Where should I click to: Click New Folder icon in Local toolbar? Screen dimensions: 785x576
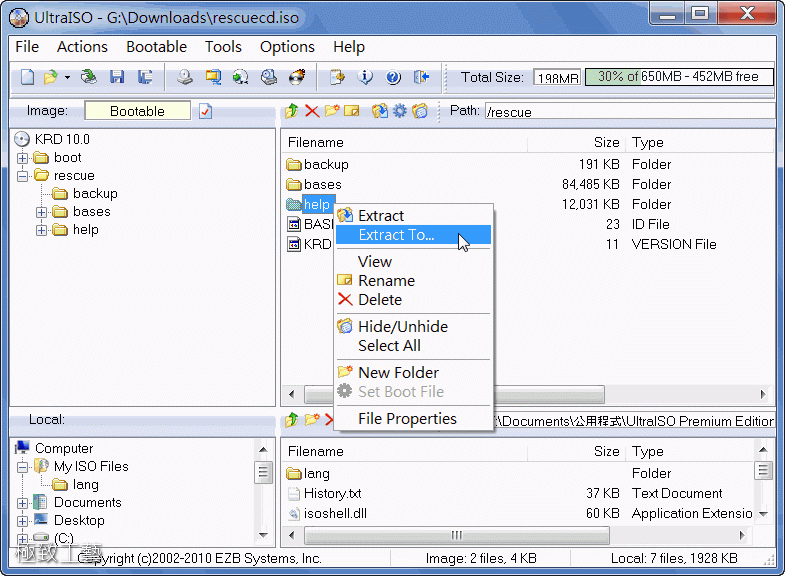tap(312, 419)
